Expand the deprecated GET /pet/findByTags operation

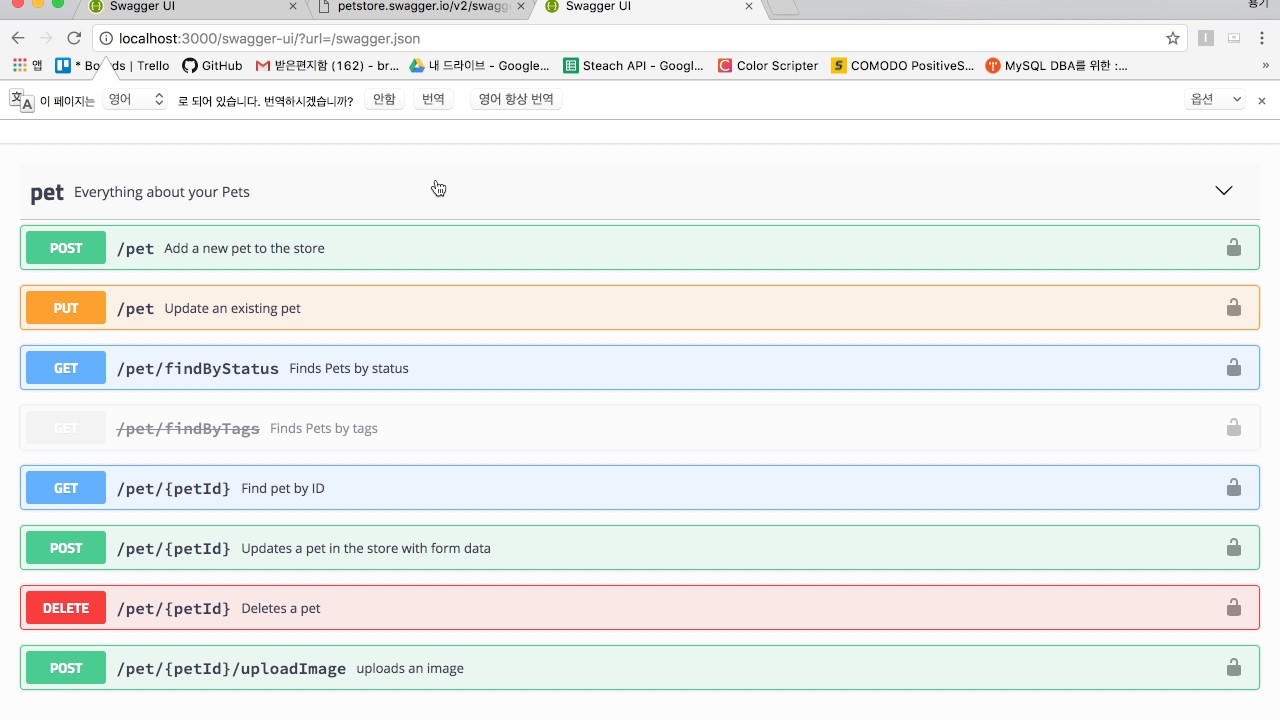point(640,427)
